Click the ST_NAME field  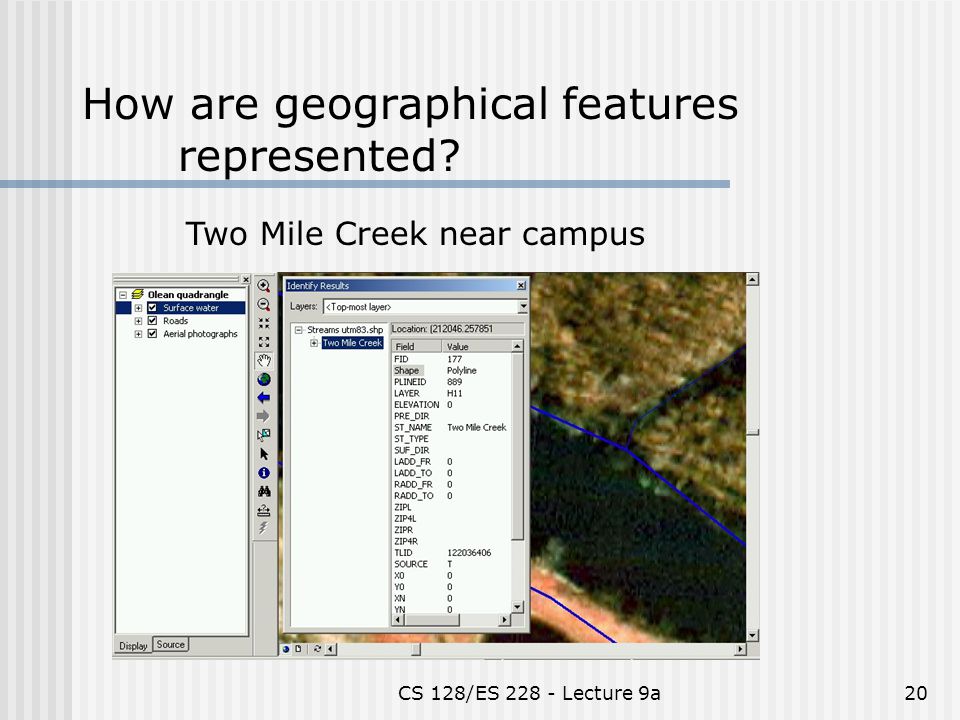[x=413, y=427]
